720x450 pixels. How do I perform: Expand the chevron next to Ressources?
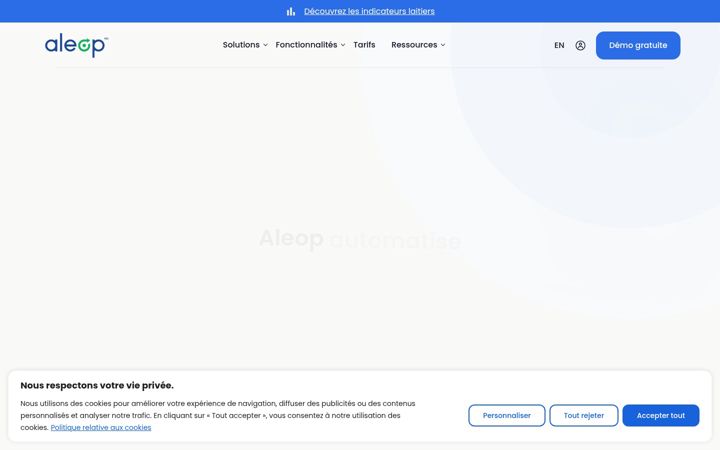click(x=443, y=45)
